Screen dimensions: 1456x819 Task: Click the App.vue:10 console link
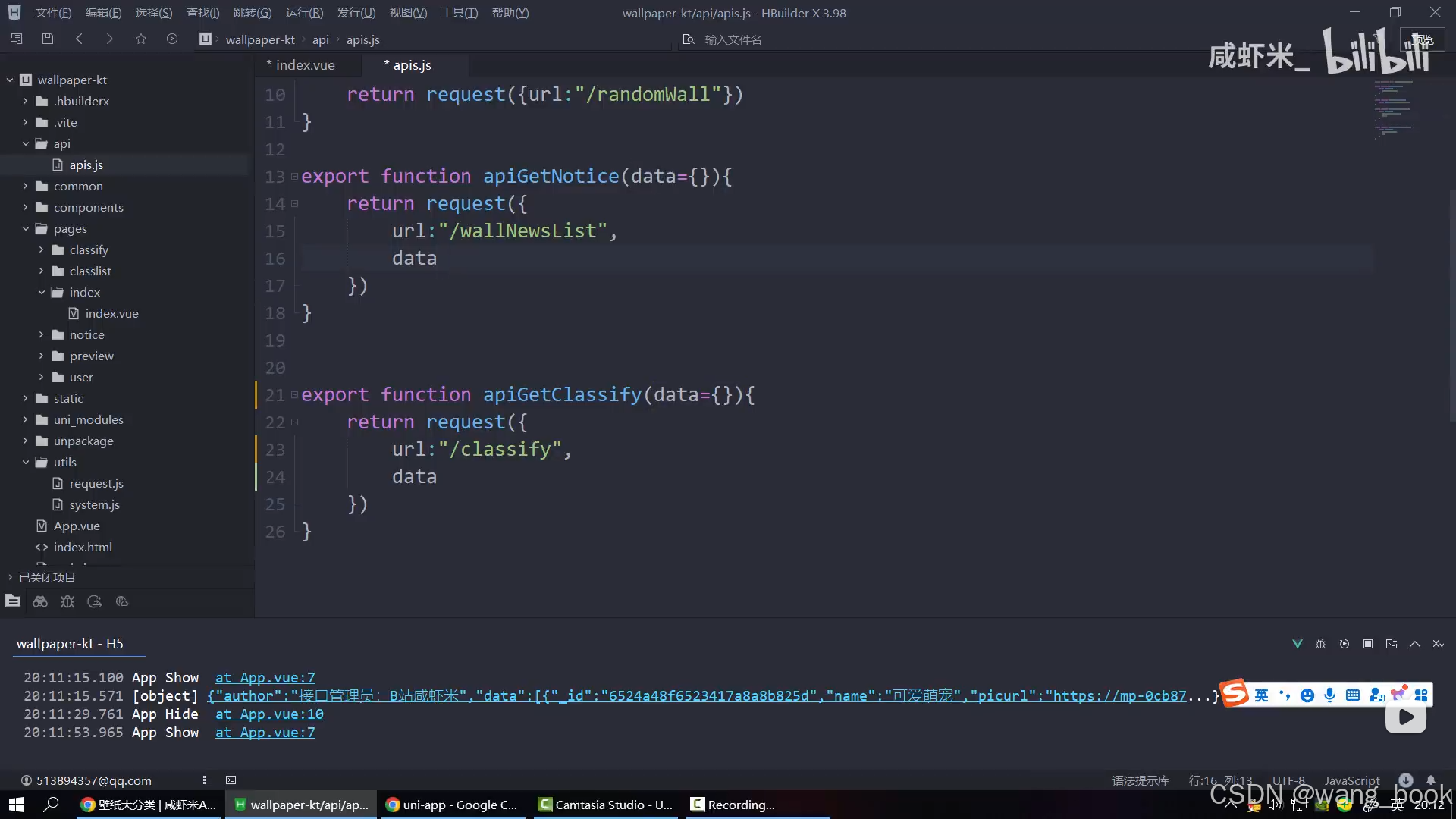pyautogui.click(x=269, y=714)
